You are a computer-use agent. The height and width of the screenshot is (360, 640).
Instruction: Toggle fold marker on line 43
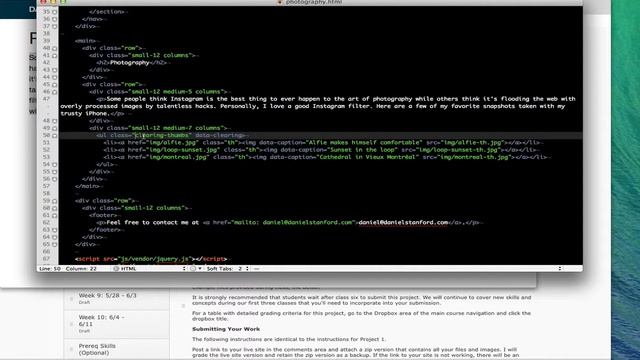pos(54,70)
